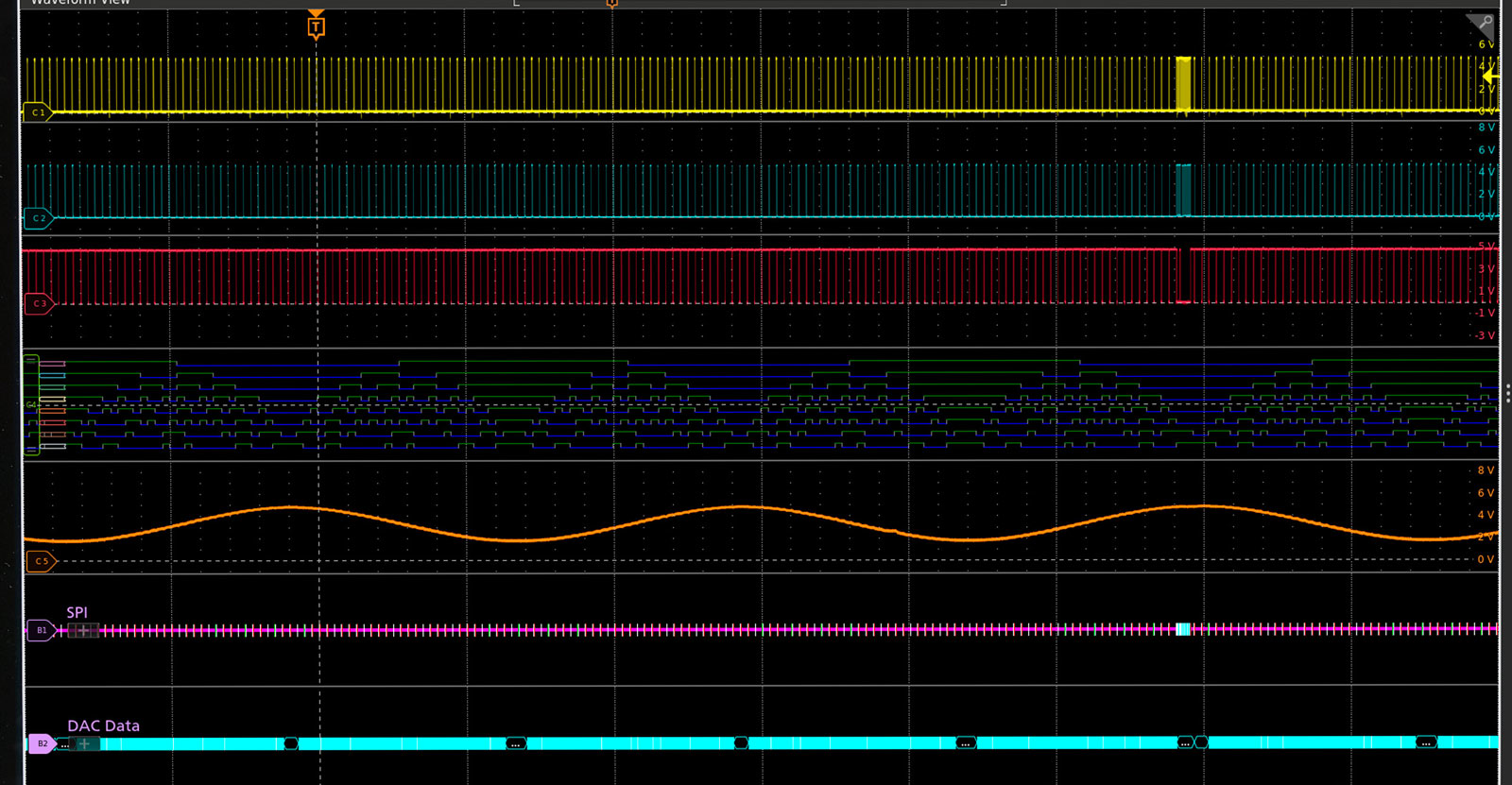Select the C2 channel badge handle

coord(38,218)
